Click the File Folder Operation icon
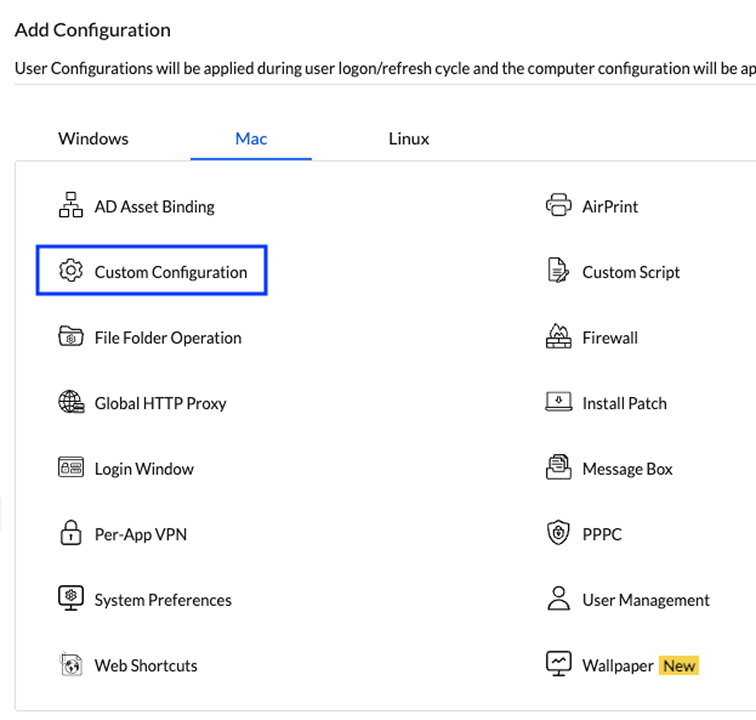The image size is (756, 720). point(70,337)
